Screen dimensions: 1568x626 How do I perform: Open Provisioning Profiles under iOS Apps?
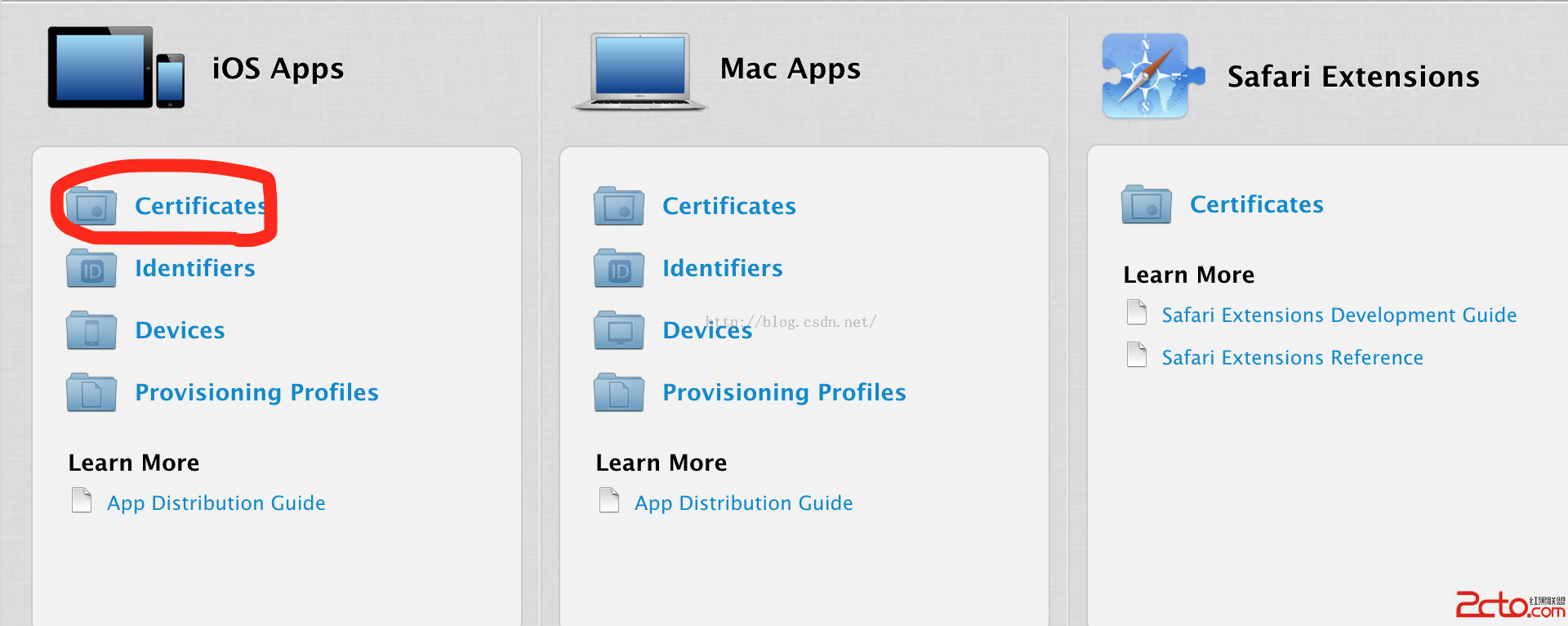256,392
